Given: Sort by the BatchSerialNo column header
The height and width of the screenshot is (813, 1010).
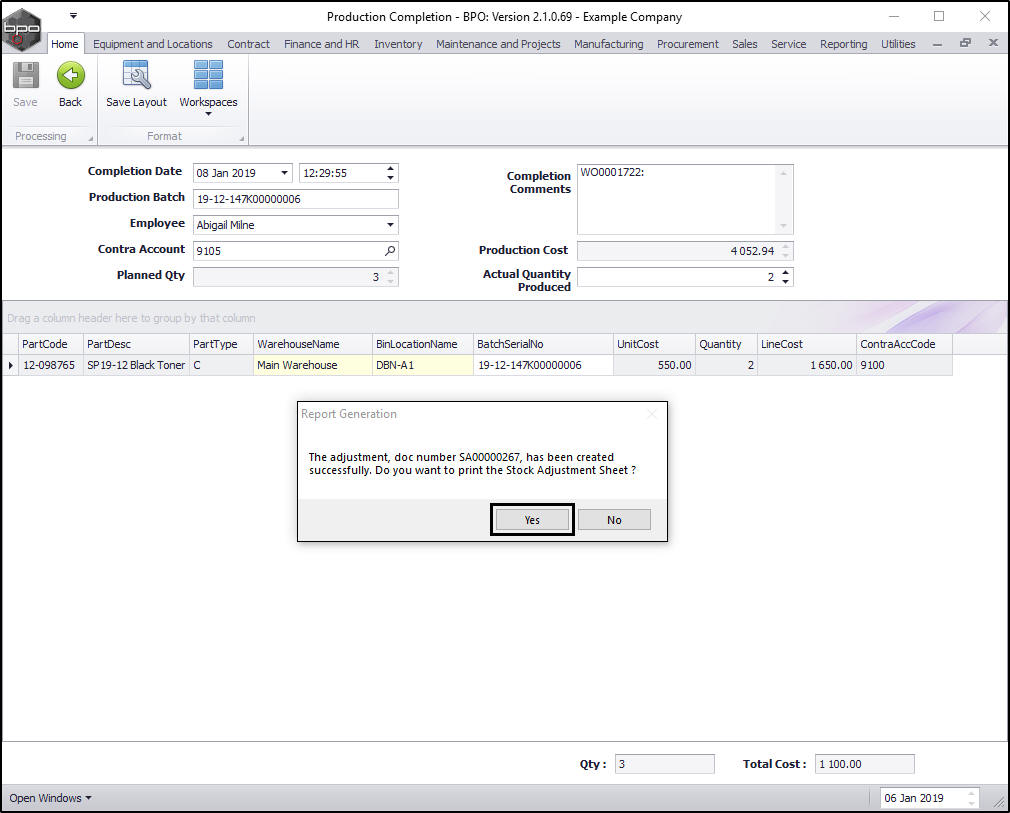Looking at the screenshot, I should coord(543,344).
